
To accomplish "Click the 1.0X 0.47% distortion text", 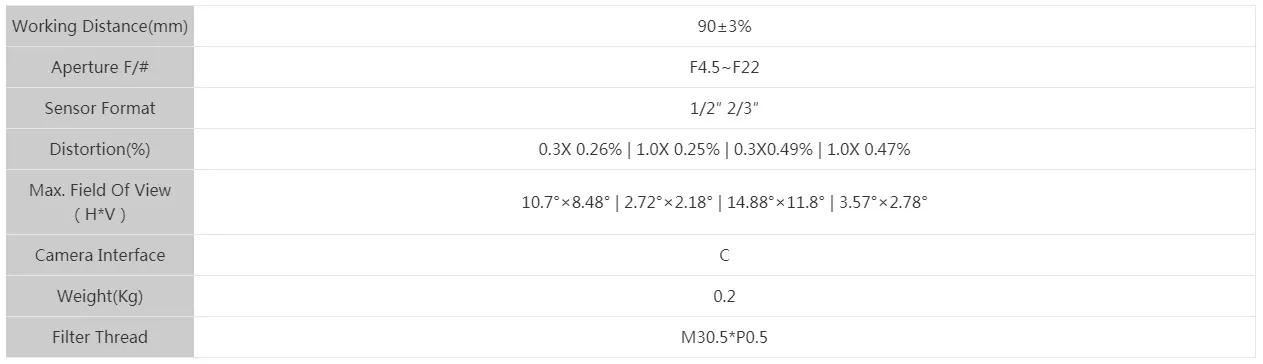I will [x=869, y=149].
